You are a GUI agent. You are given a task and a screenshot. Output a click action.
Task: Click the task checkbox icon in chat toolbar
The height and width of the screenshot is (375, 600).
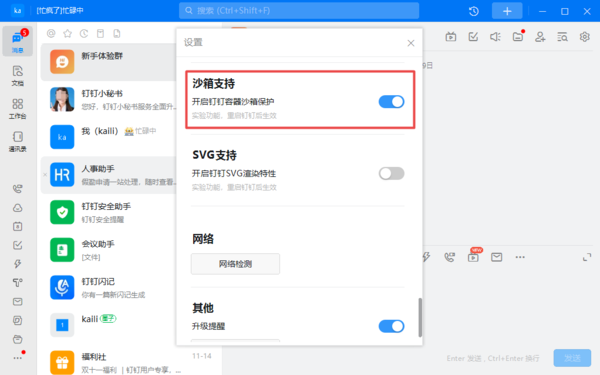pyautogui.click(x=473, y=37)
